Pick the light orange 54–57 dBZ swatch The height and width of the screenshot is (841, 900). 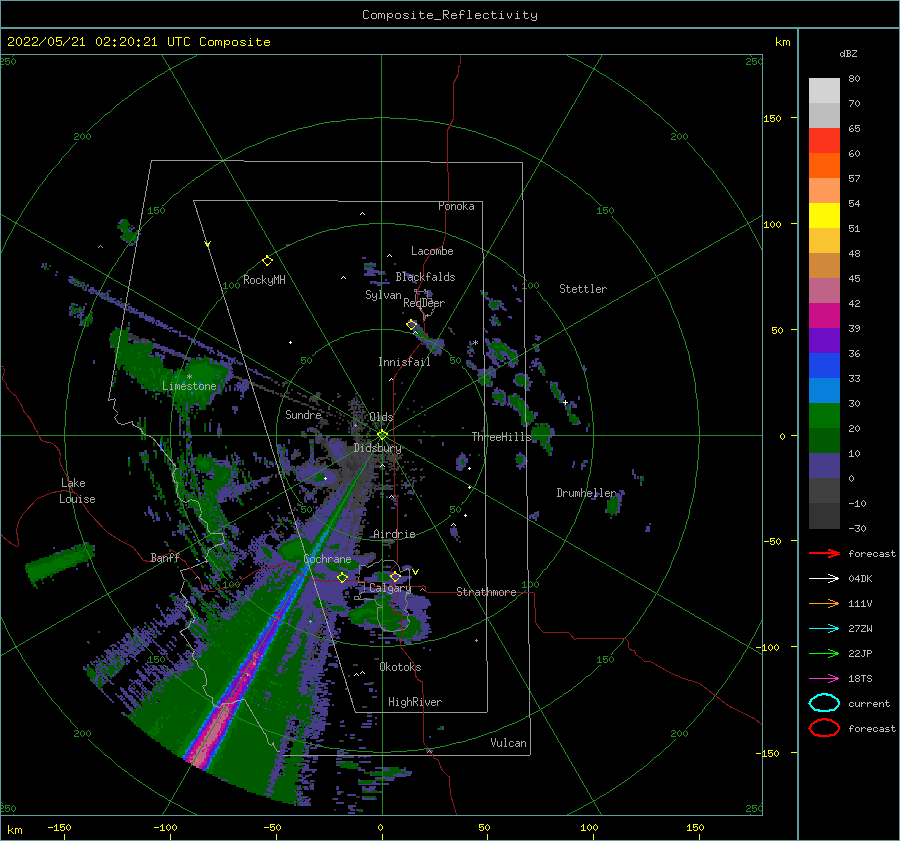pos(824,191)
